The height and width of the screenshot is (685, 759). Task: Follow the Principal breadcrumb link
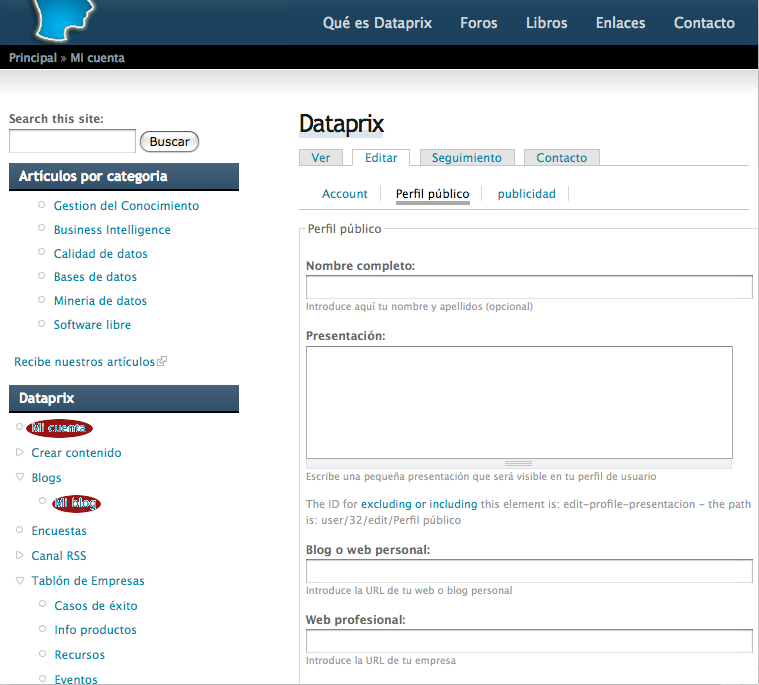[x=33, y=58]
